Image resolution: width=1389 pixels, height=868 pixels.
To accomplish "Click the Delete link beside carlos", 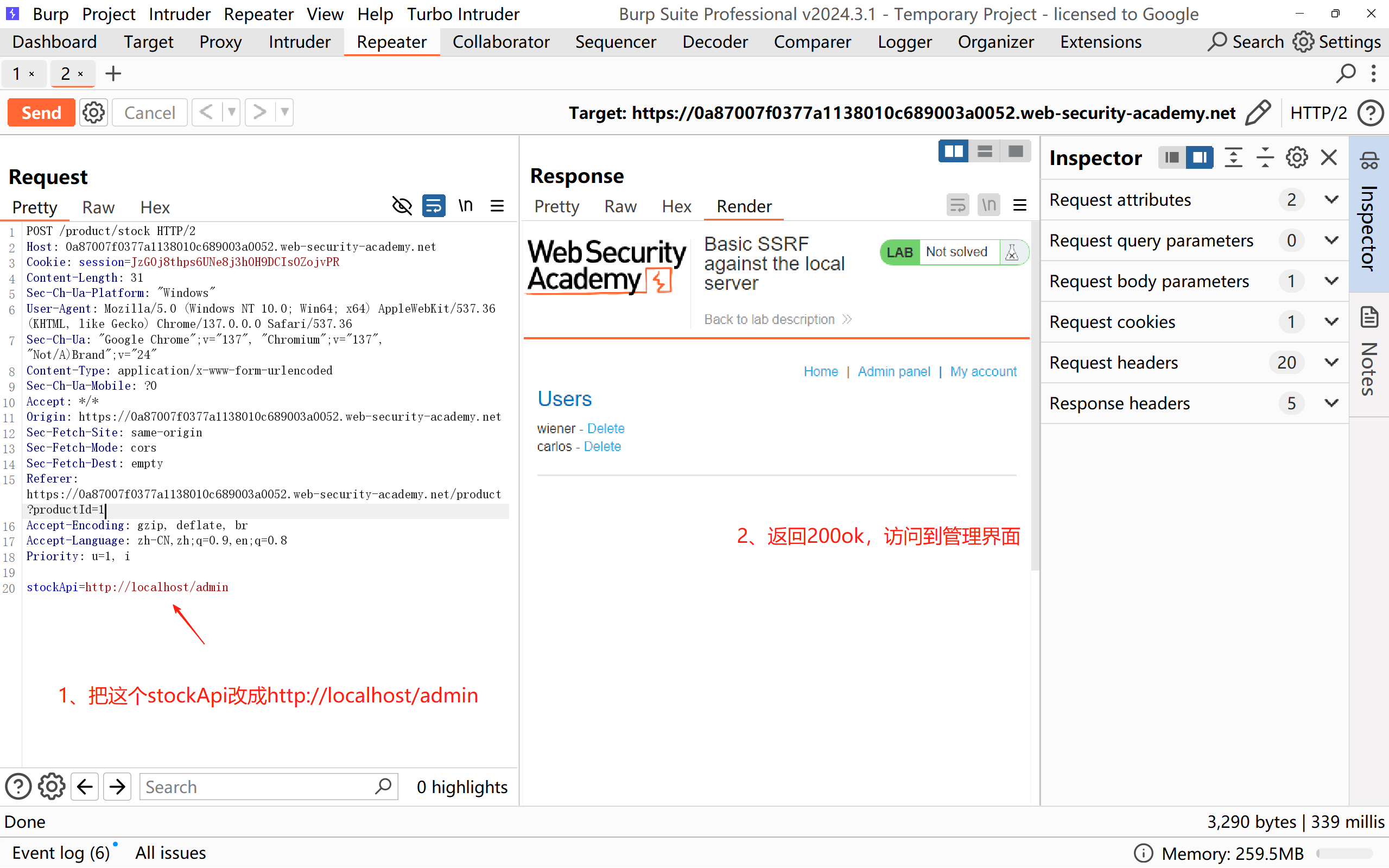I will tap(602, 447).
